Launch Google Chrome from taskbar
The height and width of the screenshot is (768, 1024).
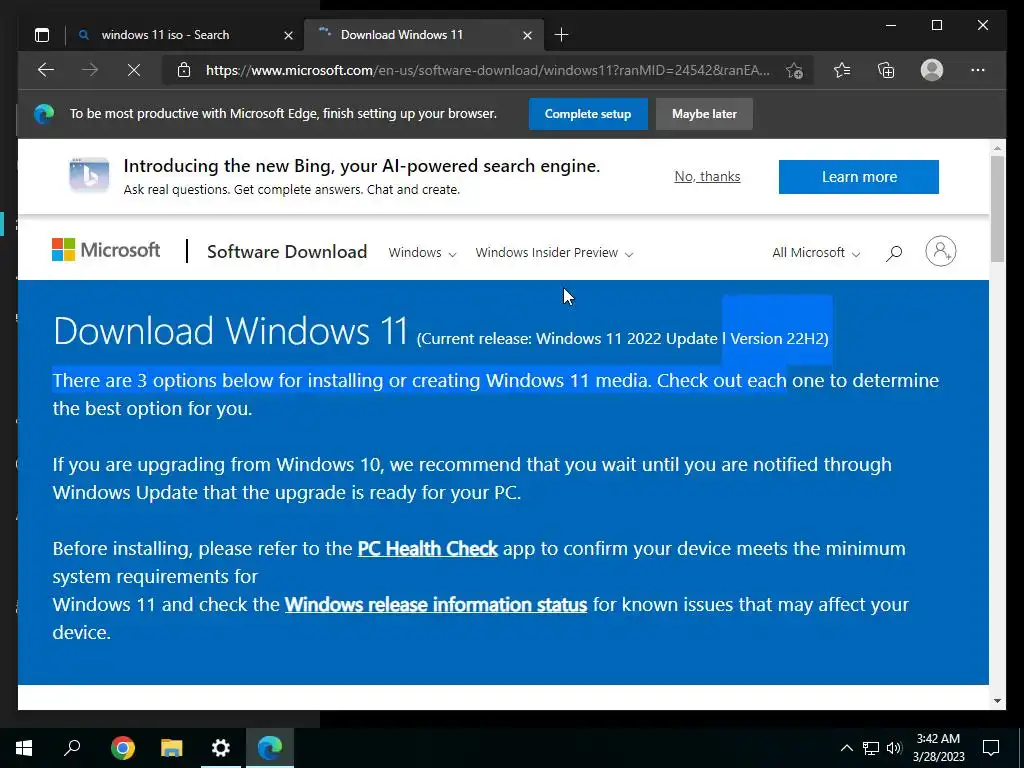[x=123, y=748]
